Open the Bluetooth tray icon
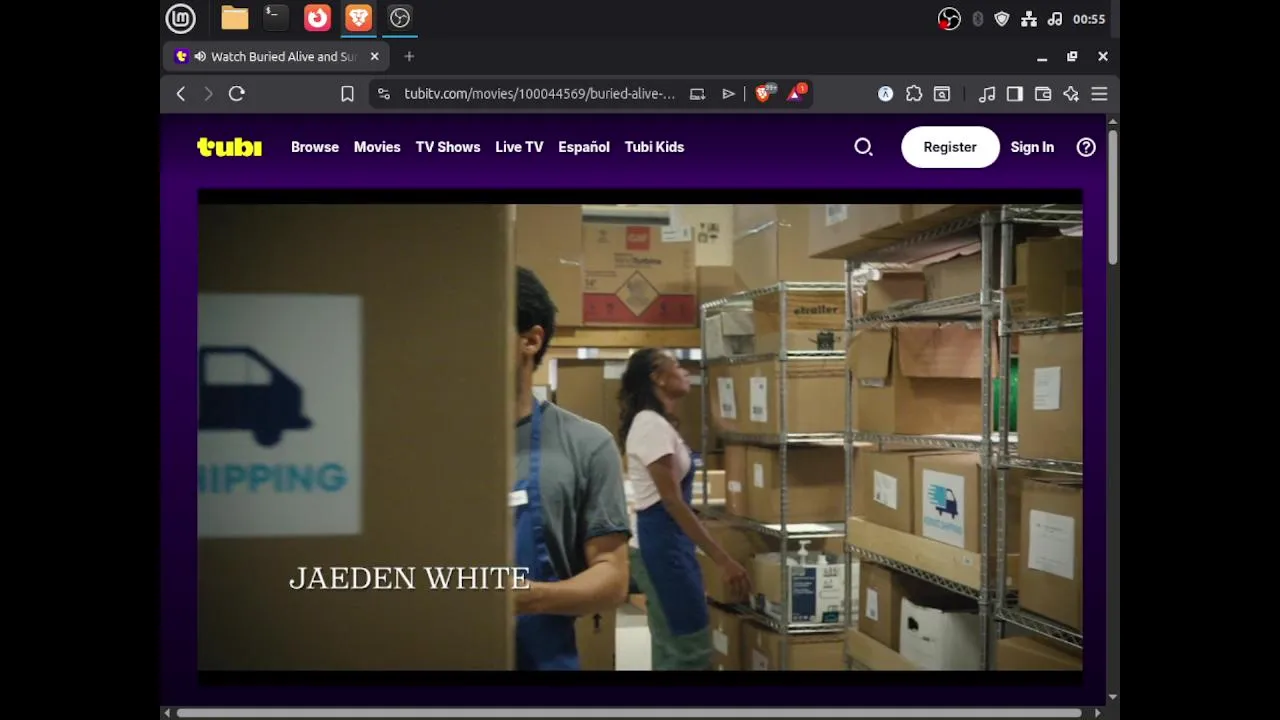 tap(977, 19)
